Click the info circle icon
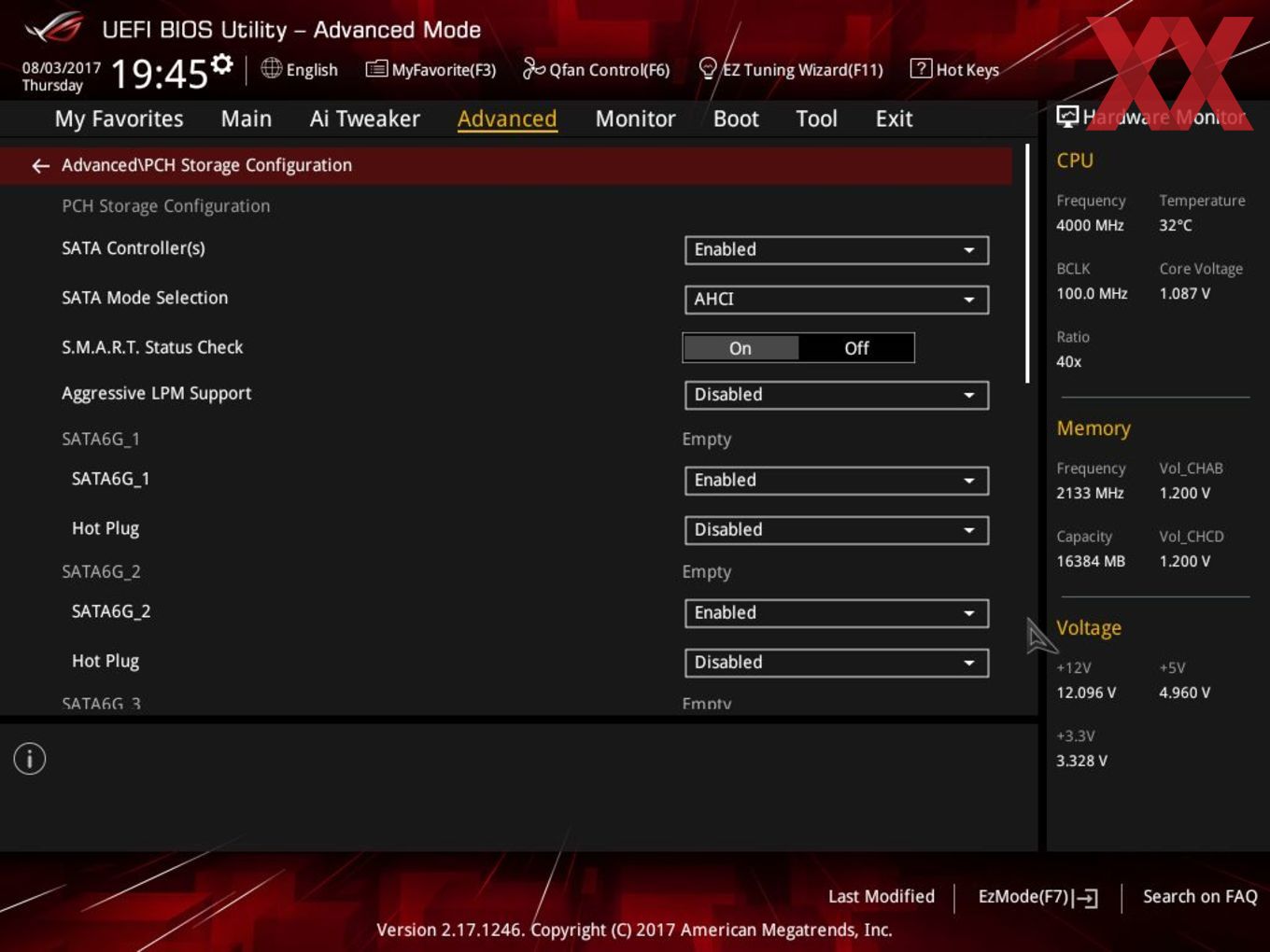1270x952 pixels. [x=30, y=759]
